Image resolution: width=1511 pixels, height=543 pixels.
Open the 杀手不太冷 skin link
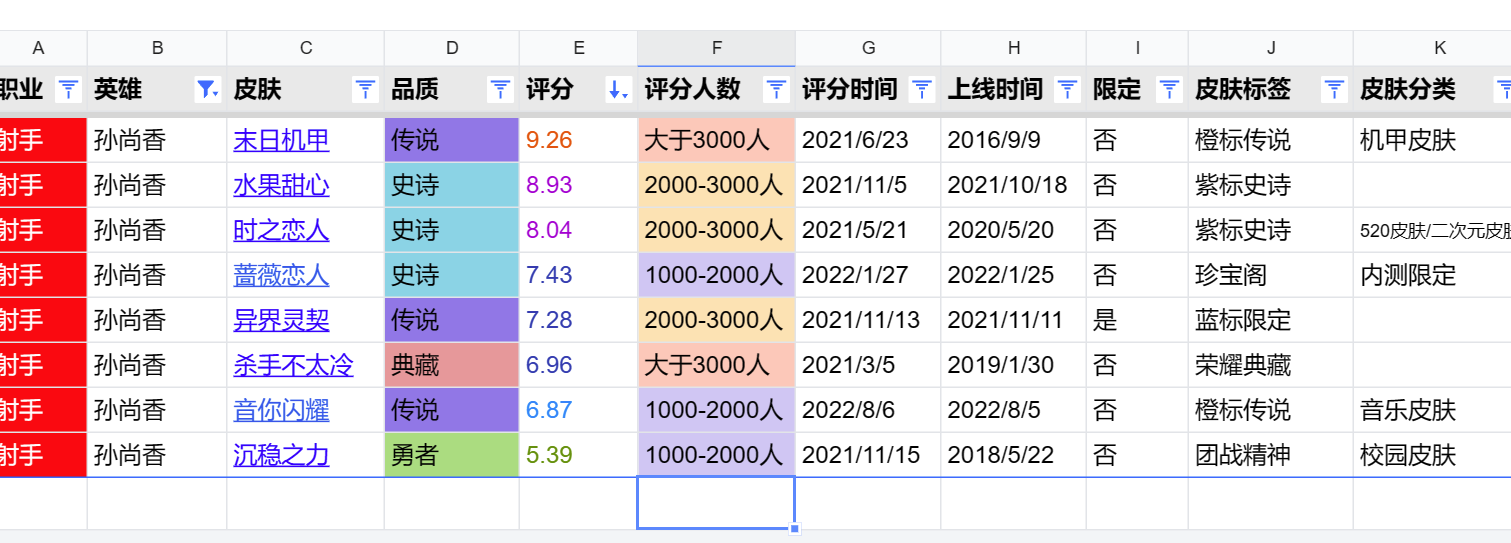click(293, 365)
